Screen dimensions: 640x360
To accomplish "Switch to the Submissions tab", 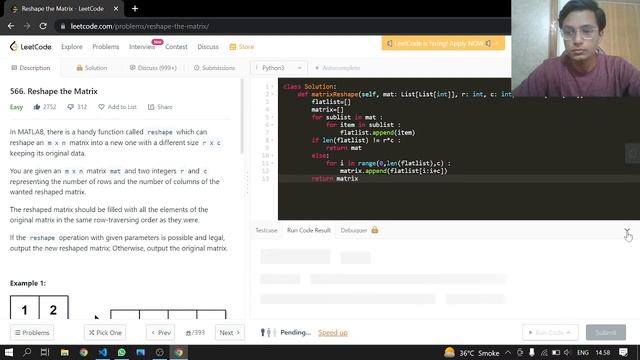I will (x=214, y=68).
